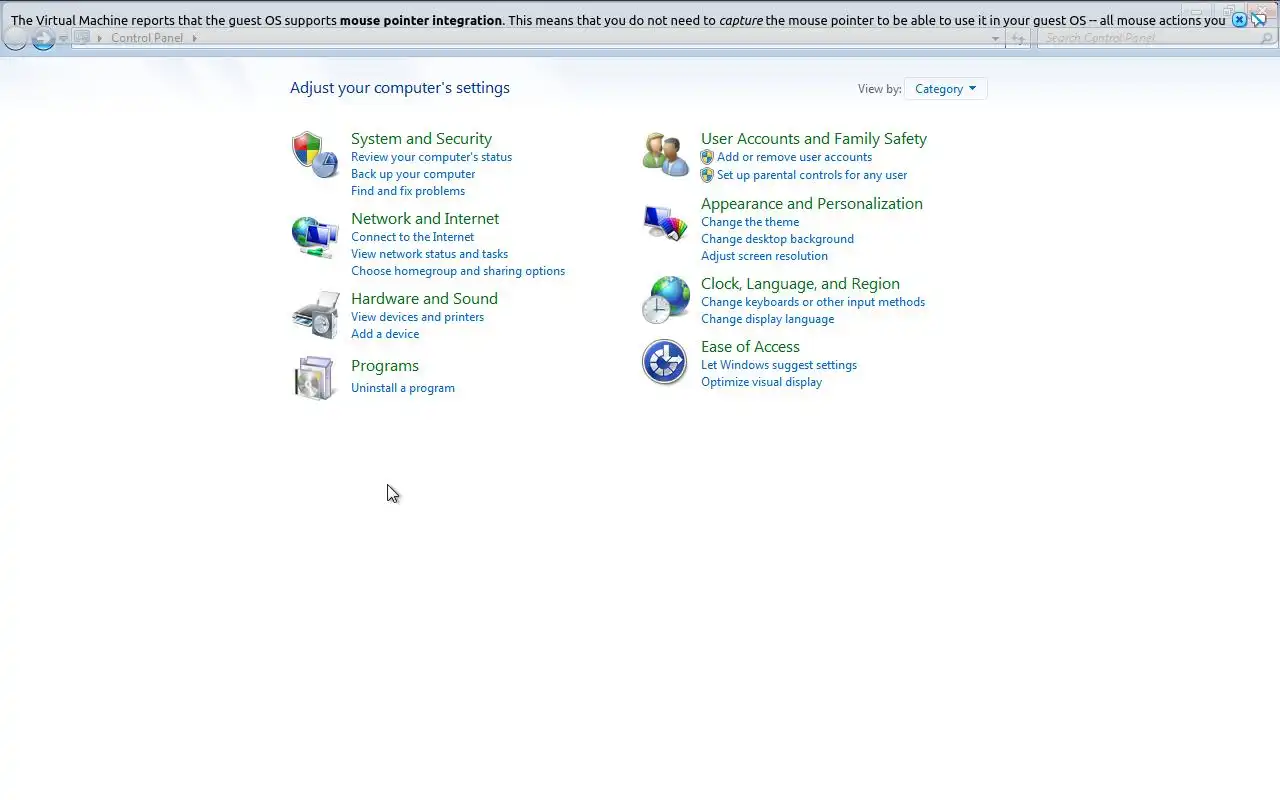1280x800 pixels.
Task: Click shield icon beside Add or remove user accounts
Action: (x=707, y=157)
